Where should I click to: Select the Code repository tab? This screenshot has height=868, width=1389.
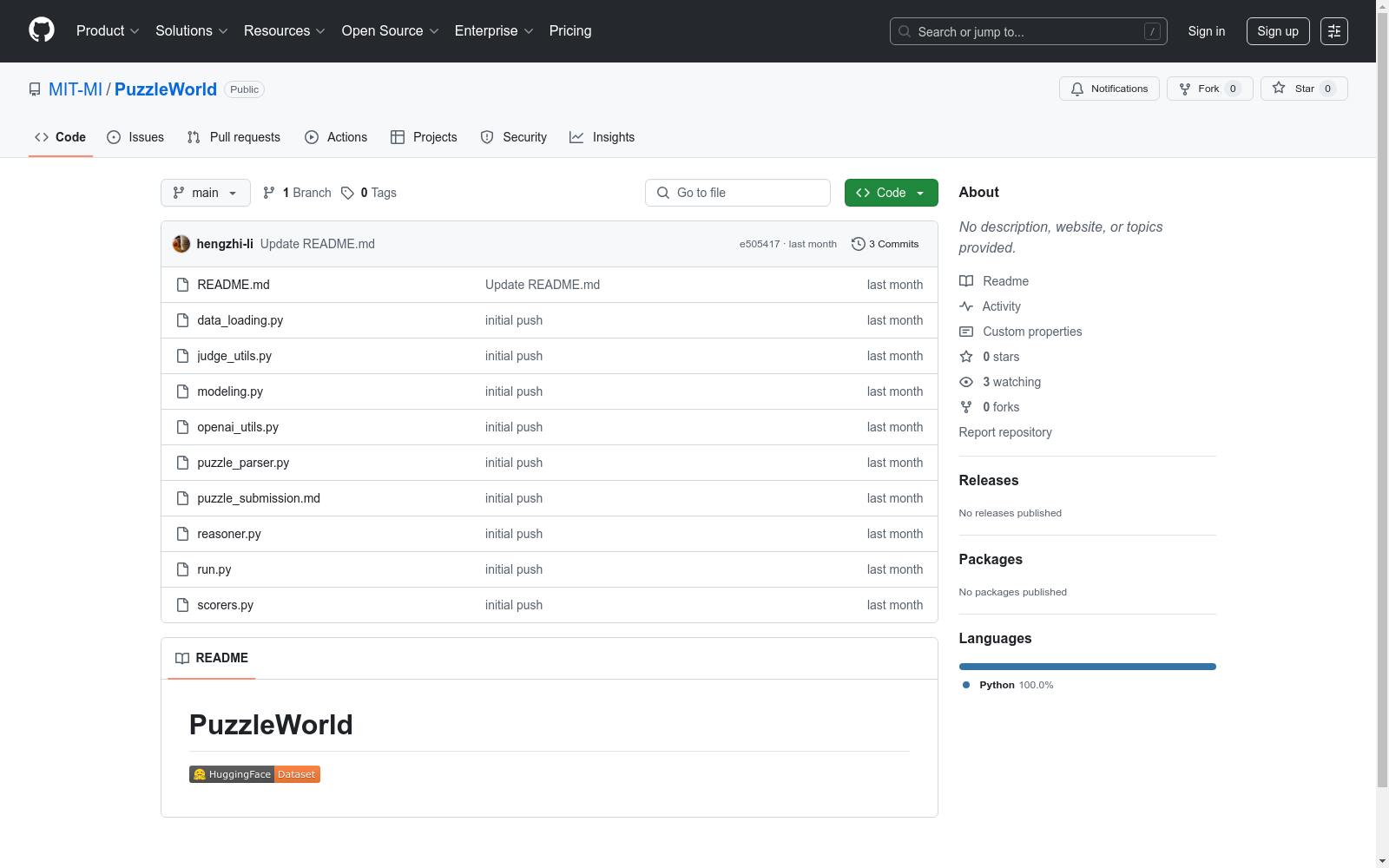(x=61, y=137)
